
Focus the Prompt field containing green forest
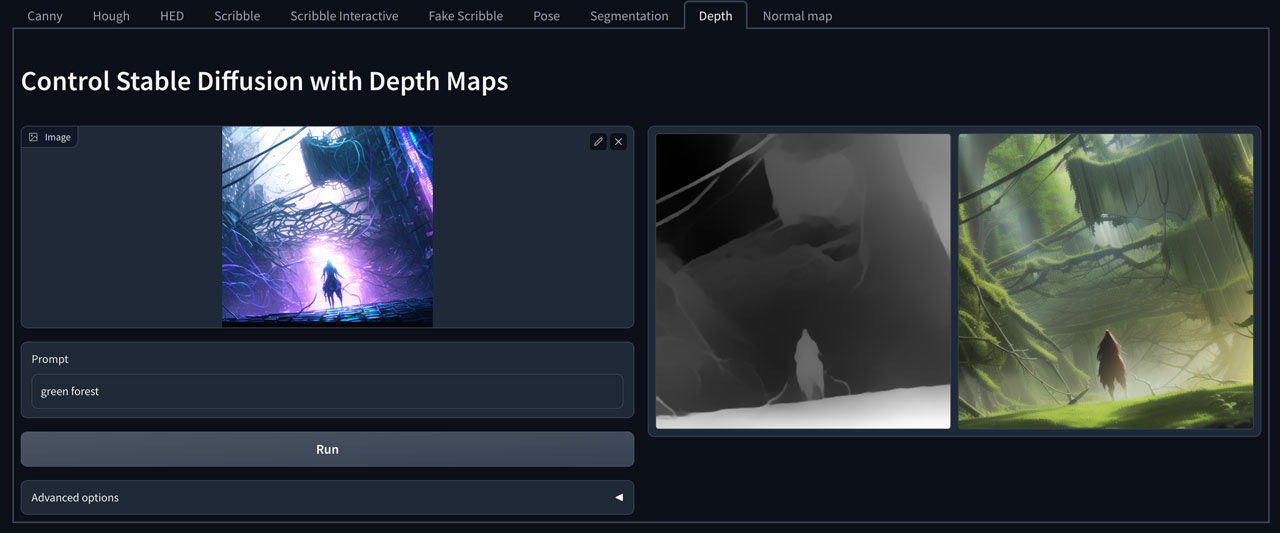tap(327, 391)
